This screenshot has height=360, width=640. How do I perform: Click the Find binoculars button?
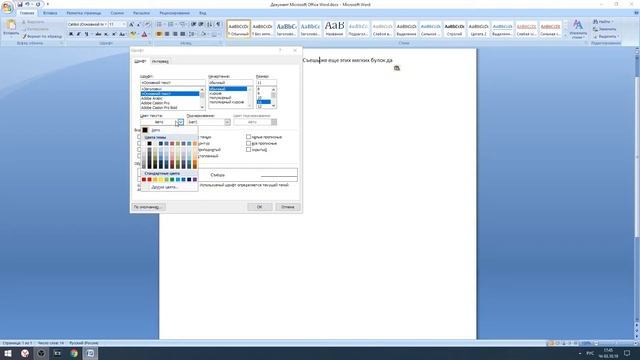pyautogui.click(x=604, y=22)
